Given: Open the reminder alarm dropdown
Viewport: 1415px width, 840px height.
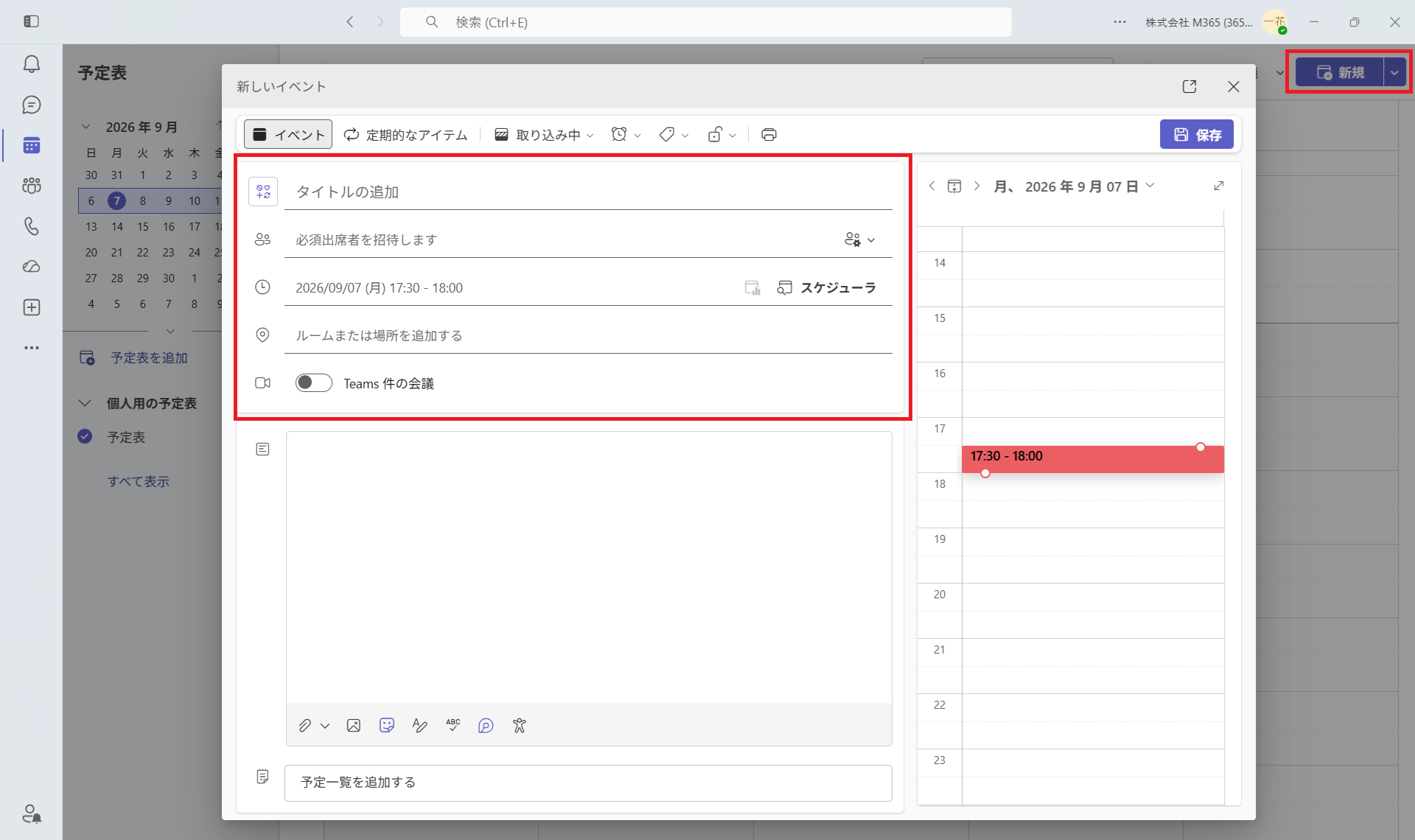Looking at the screenshot, I should 626,135.
